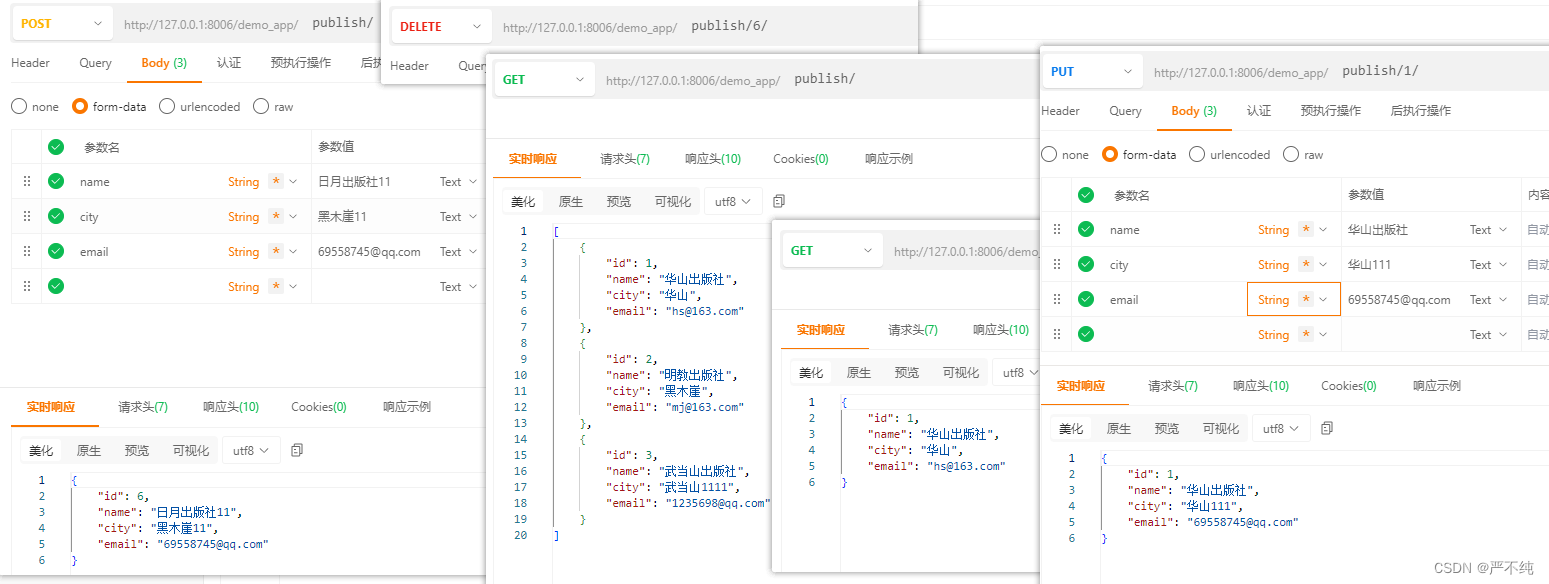Open 请求头(7) tab in POST response area

(143, 407)
